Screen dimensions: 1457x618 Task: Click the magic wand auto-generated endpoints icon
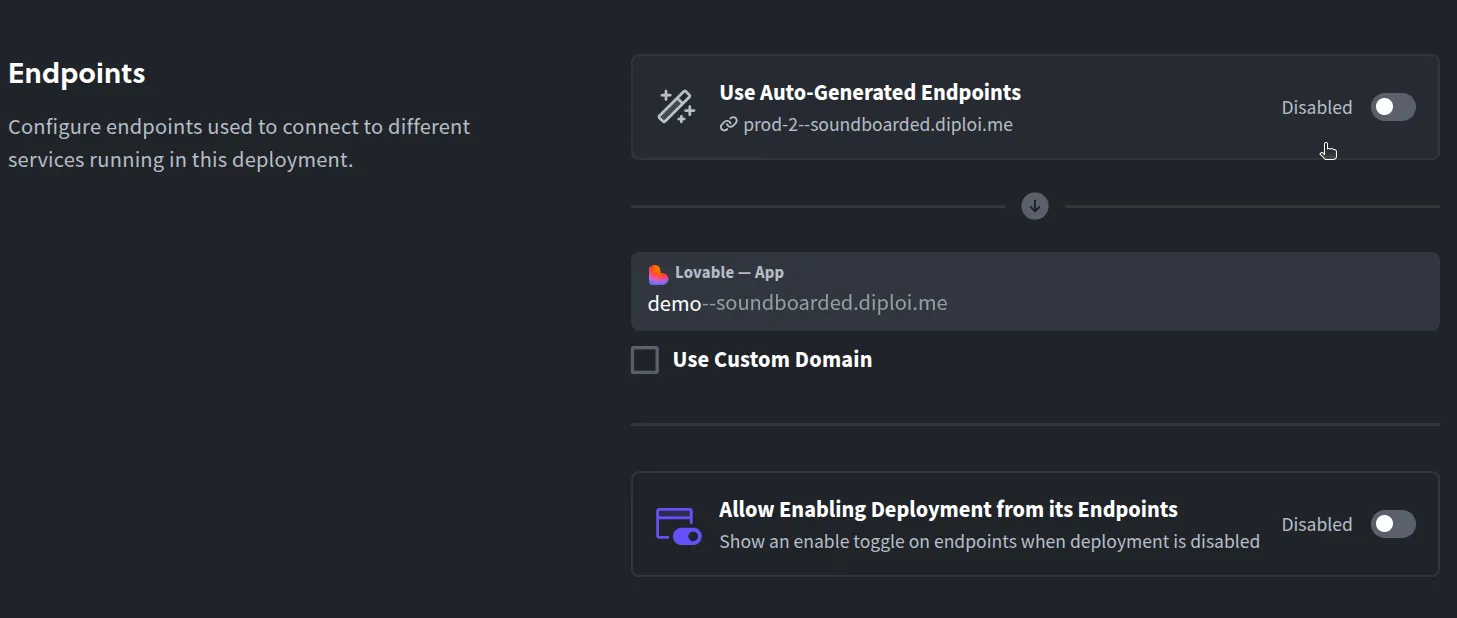(x=676, y=107)
